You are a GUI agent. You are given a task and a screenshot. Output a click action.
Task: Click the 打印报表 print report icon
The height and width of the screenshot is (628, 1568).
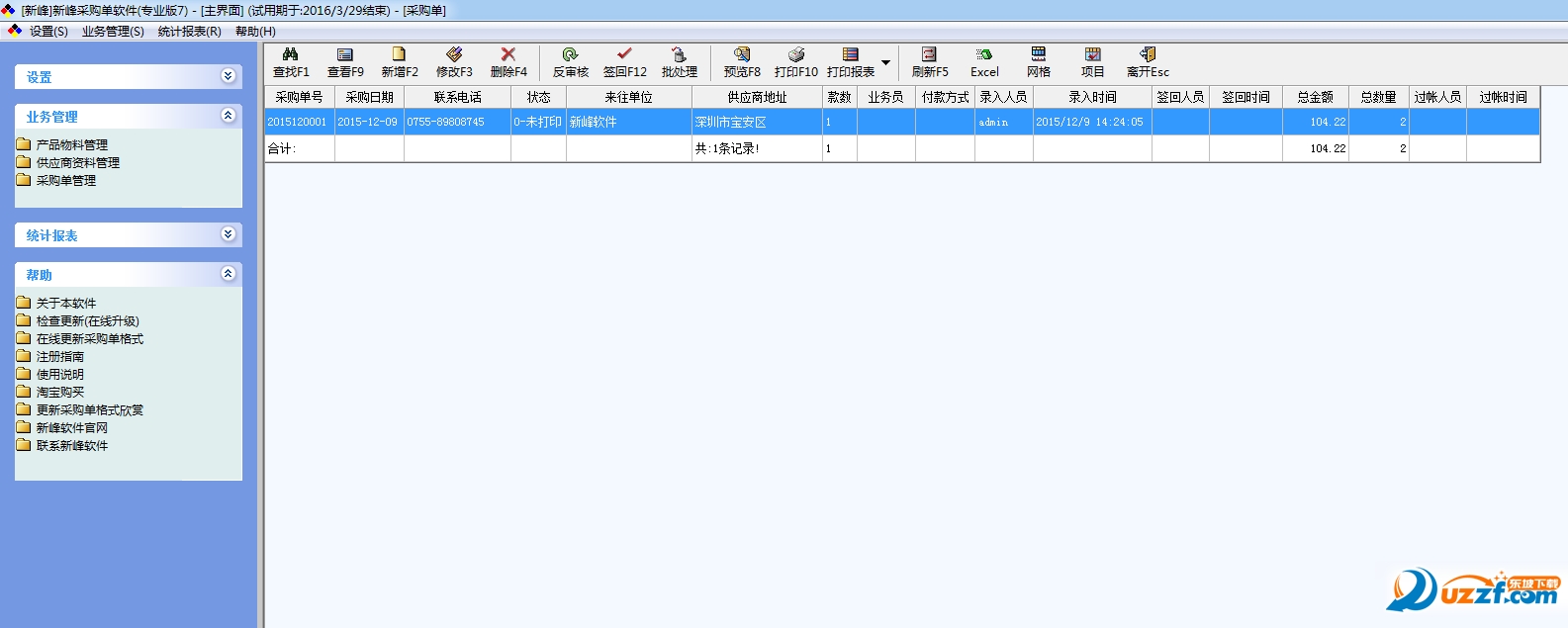point(851,62)
